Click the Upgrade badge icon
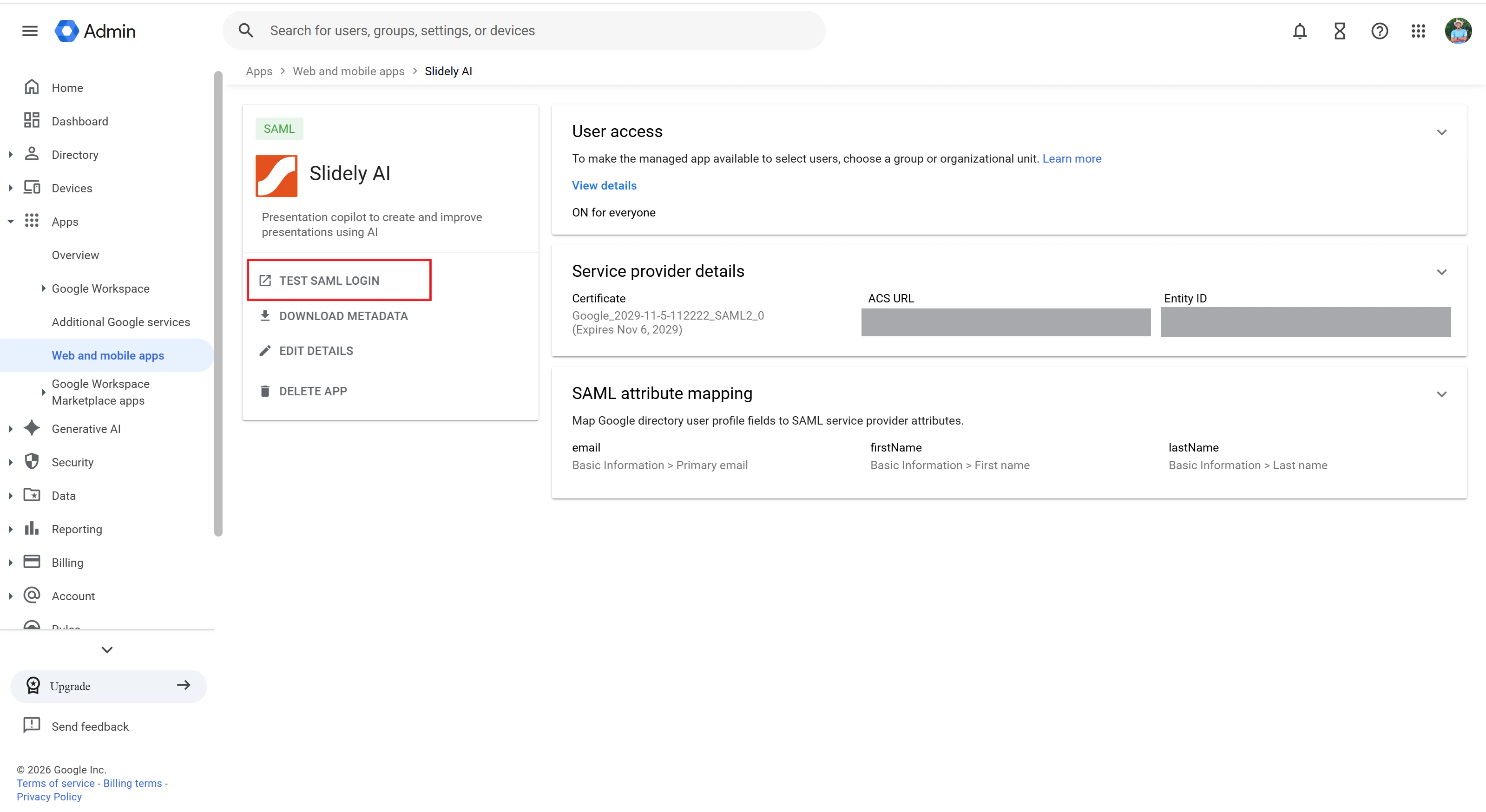Screen dimensions: 1486x812 click(33, 685)
